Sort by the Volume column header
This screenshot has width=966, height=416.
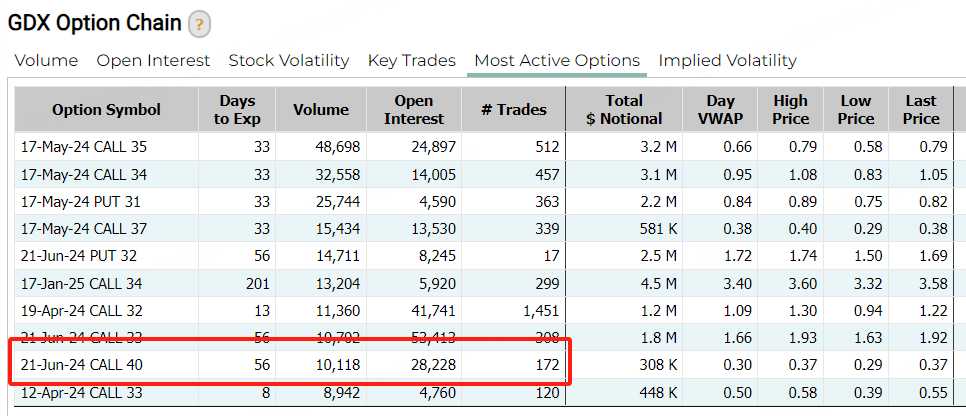(321, 110)
